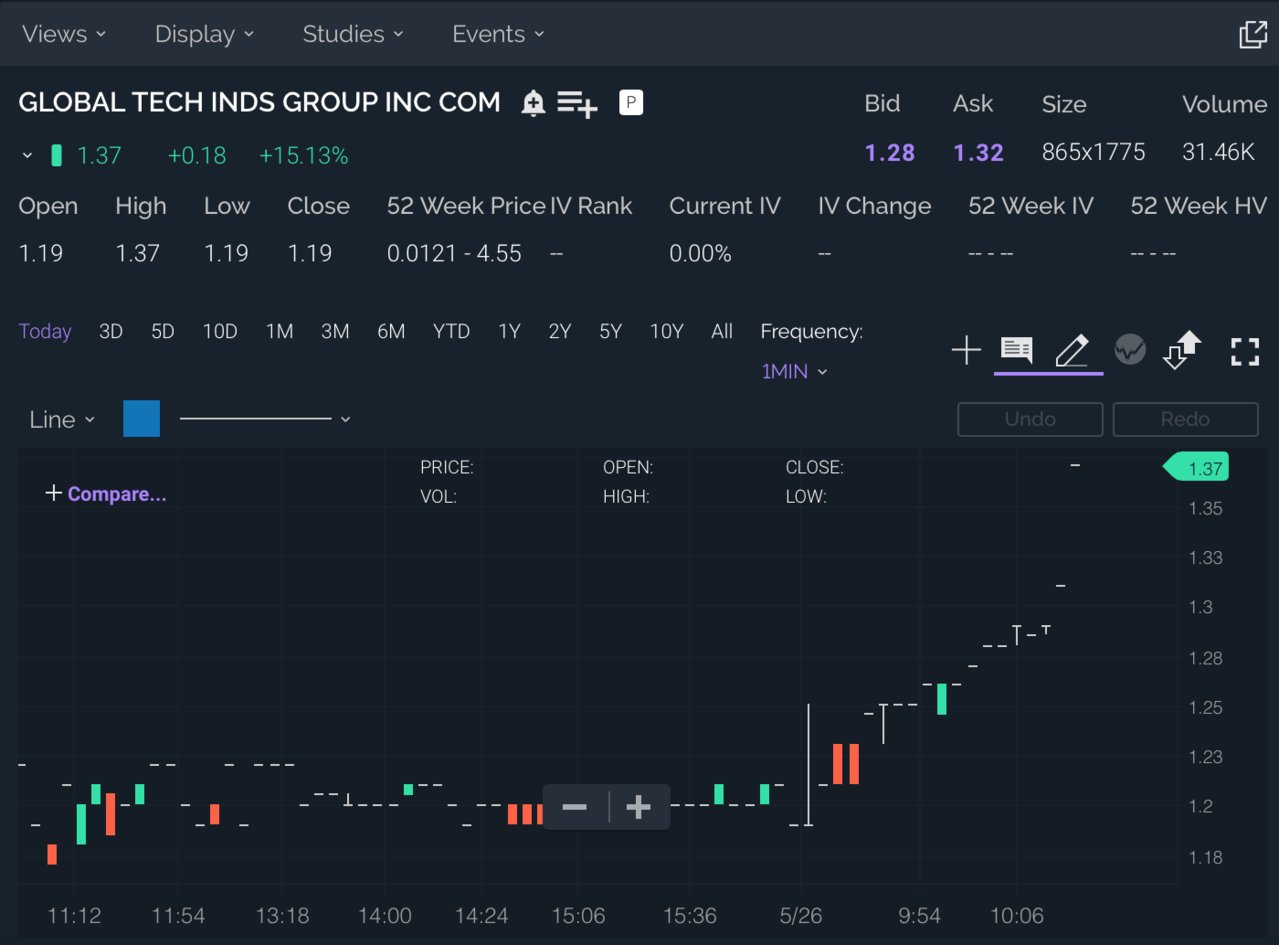Switch to the YTD time range

tap(451, 331)
